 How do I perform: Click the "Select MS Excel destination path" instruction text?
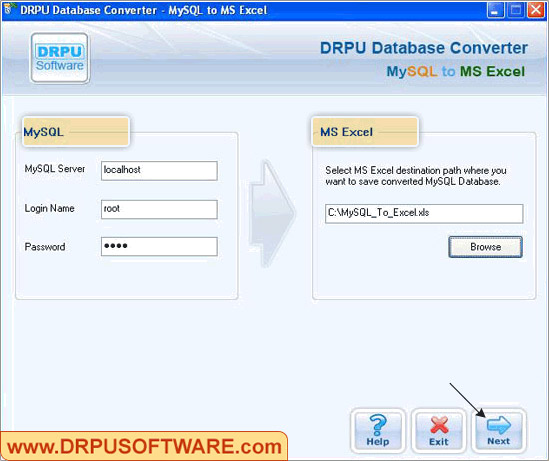point(416,176)
